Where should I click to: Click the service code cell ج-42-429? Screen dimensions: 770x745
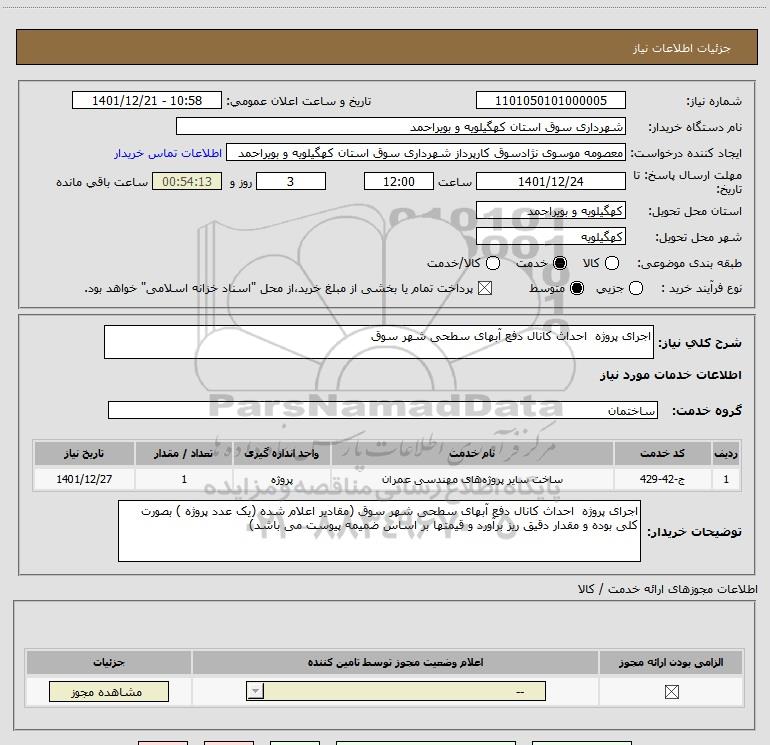click(x=662, y=479)
